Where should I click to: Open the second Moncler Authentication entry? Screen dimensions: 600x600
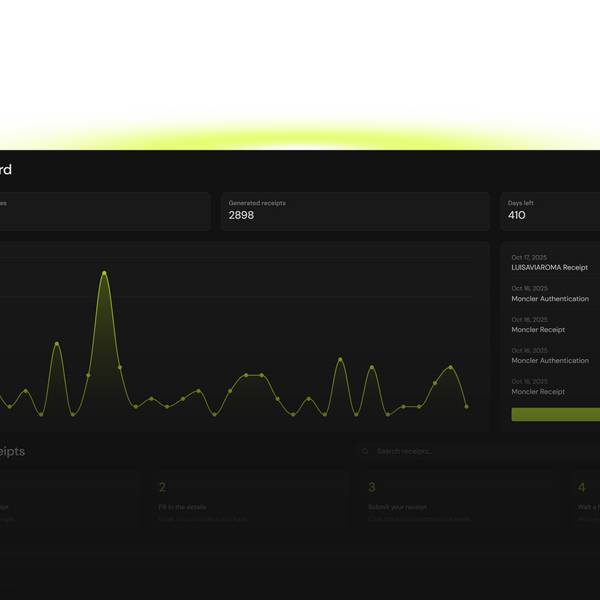[550, 361]
